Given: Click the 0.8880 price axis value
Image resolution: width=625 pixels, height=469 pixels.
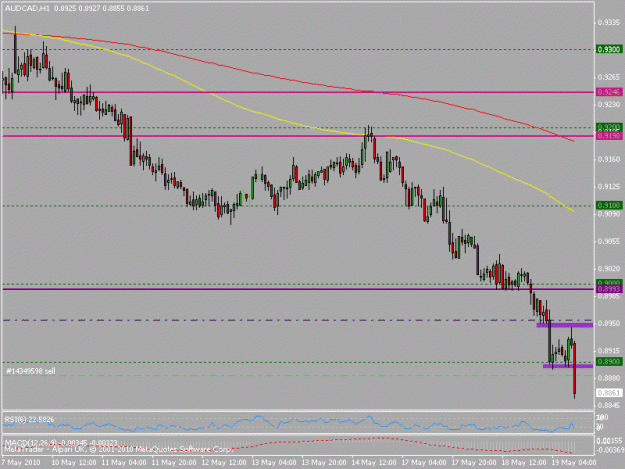Looking at the screenshot, I should (x=609, y=378).
